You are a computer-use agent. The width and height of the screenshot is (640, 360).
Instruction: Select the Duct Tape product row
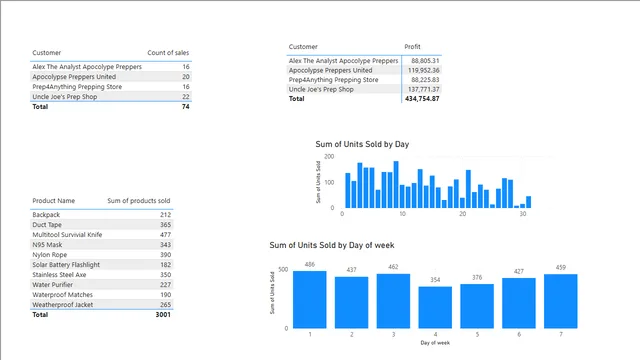[102, 224]
